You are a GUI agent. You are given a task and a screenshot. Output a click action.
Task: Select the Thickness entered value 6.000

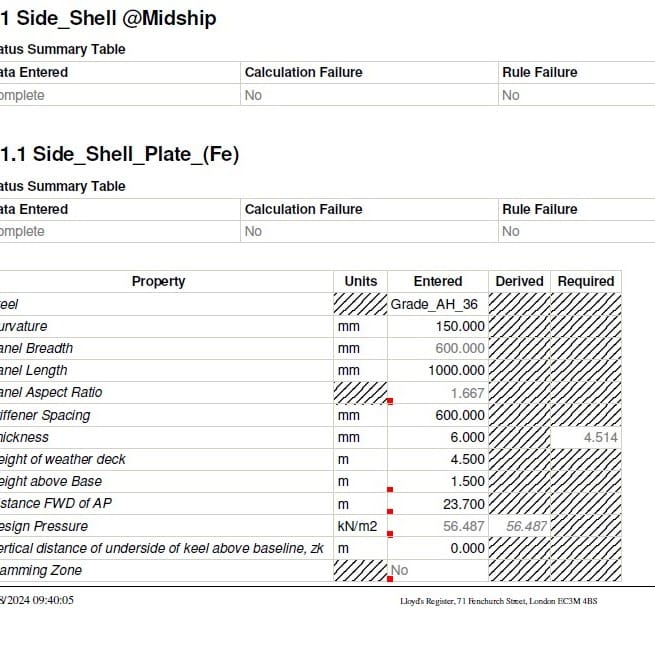point(467,437)
